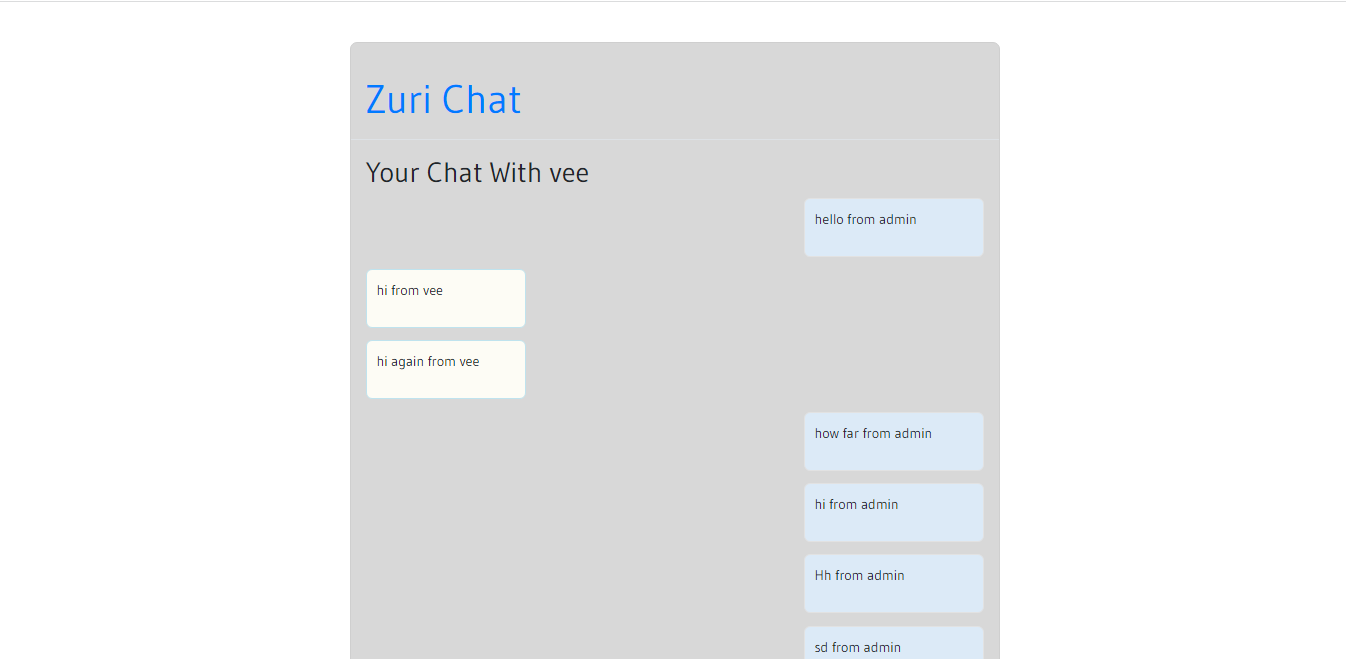
Task: Click the 'Hh' text in admin's message
Action: pos(823,575)
